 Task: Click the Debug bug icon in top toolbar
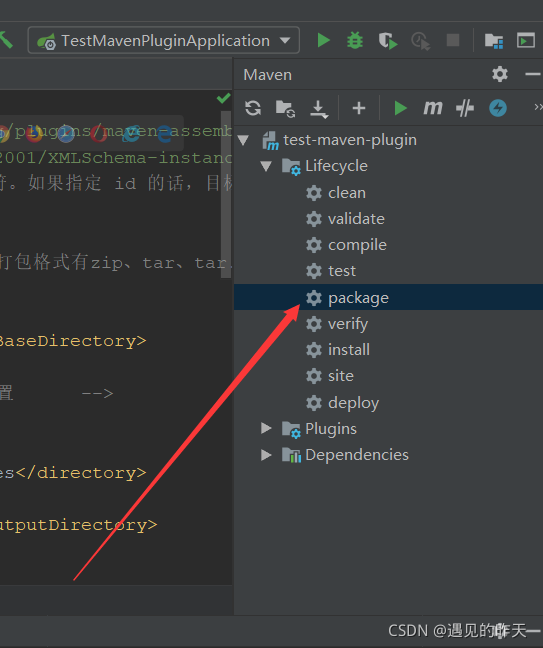tap(355, 40)
